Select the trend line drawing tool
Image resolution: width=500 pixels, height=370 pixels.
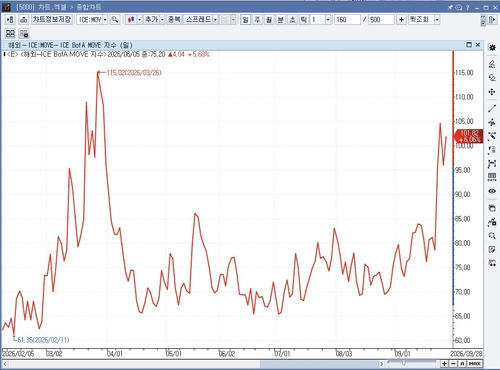pyautogui.click(x=492, y=109)
